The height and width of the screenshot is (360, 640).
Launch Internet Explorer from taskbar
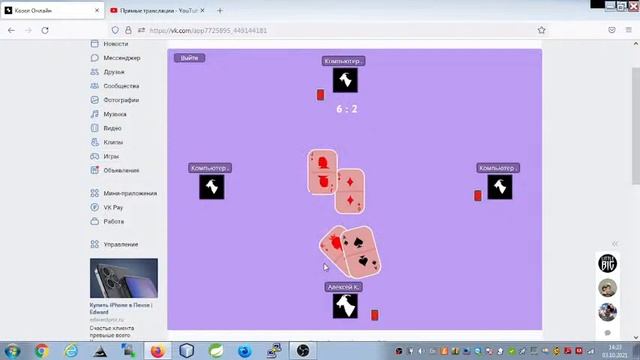(71, 351)
